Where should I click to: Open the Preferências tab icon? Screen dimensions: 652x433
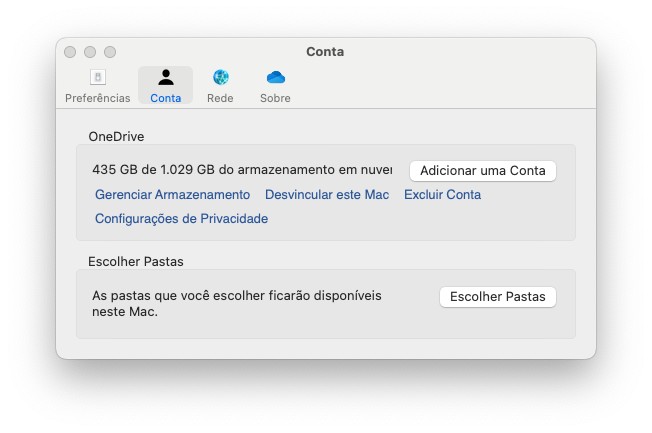click(x=97, y=78)
